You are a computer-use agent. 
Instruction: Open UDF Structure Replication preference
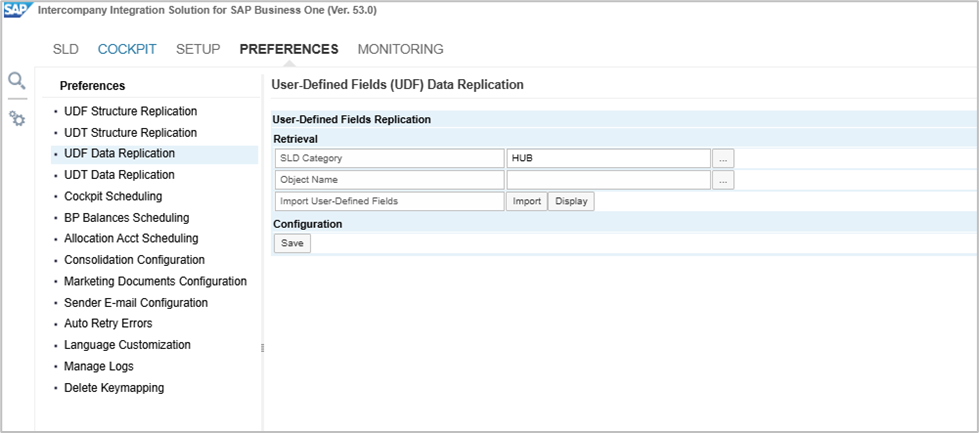click(130, 111)
